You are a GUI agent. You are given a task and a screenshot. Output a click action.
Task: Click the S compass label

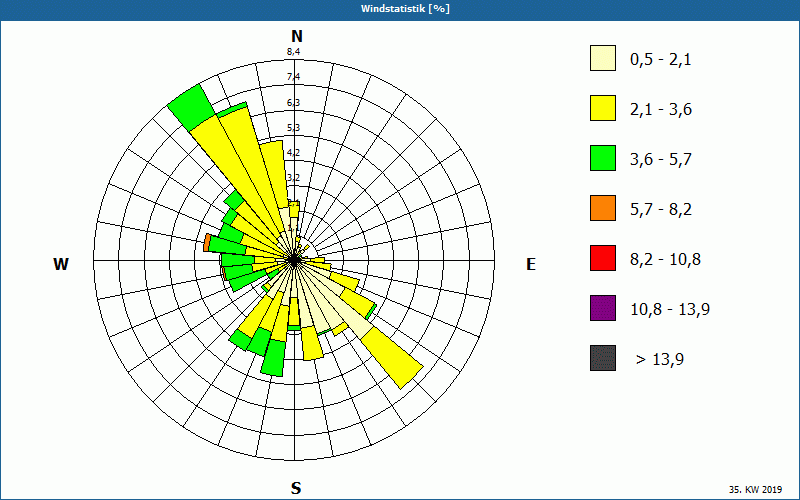(296, 488)
